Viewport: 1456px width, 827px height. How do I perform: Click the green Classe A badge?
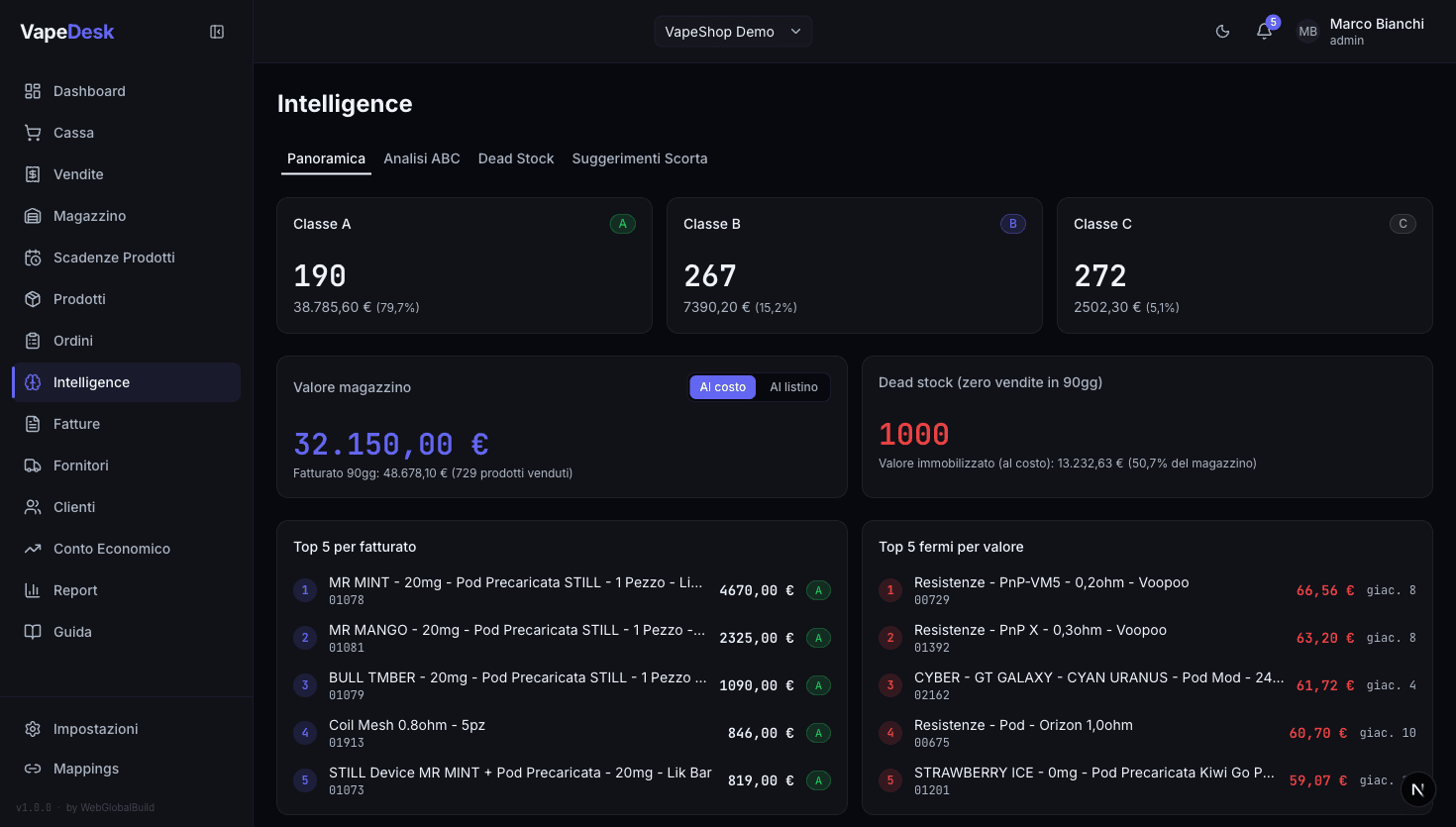[622, 224]
